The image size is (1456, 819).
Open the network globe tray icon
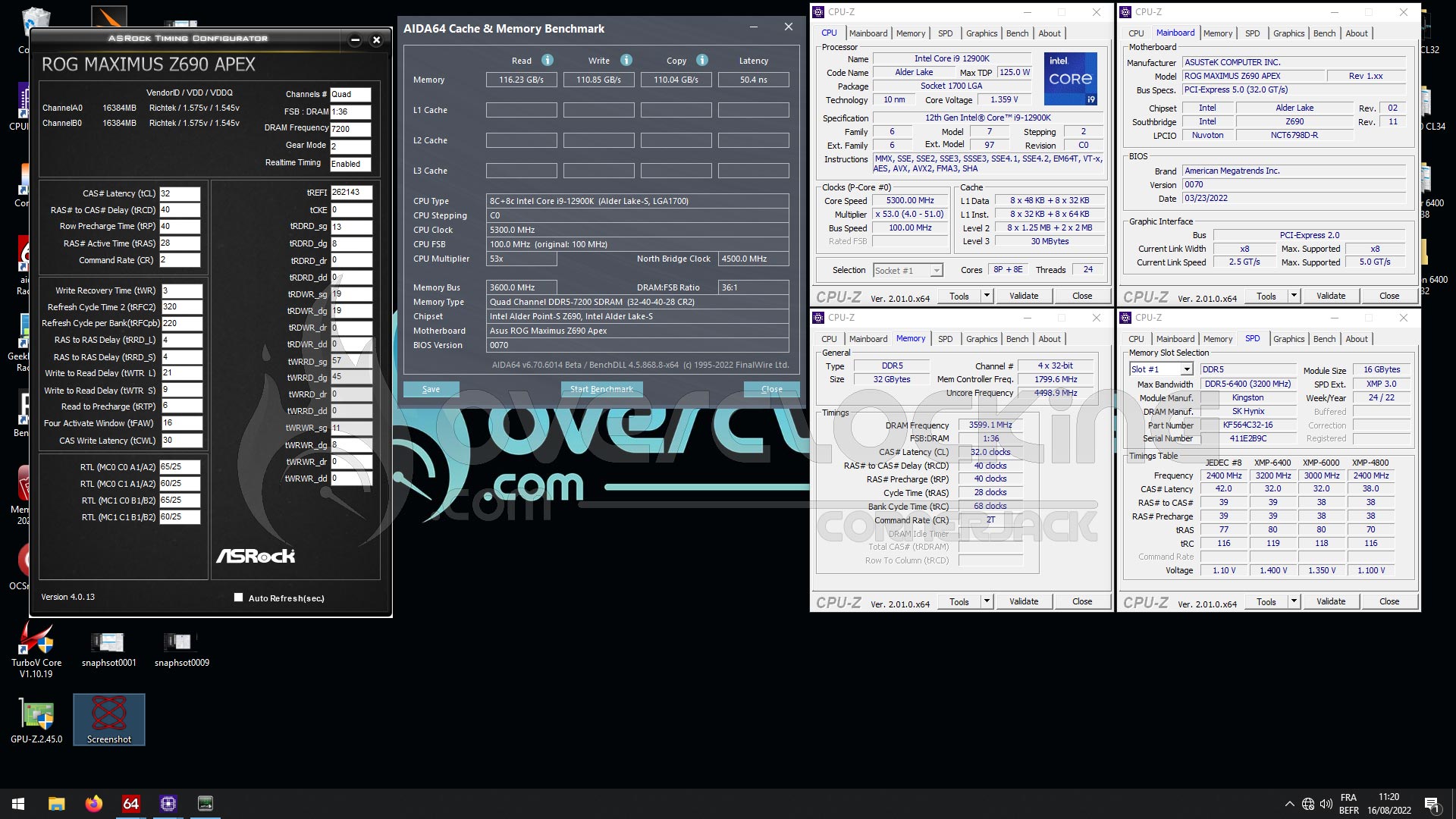coord(1308,804)
